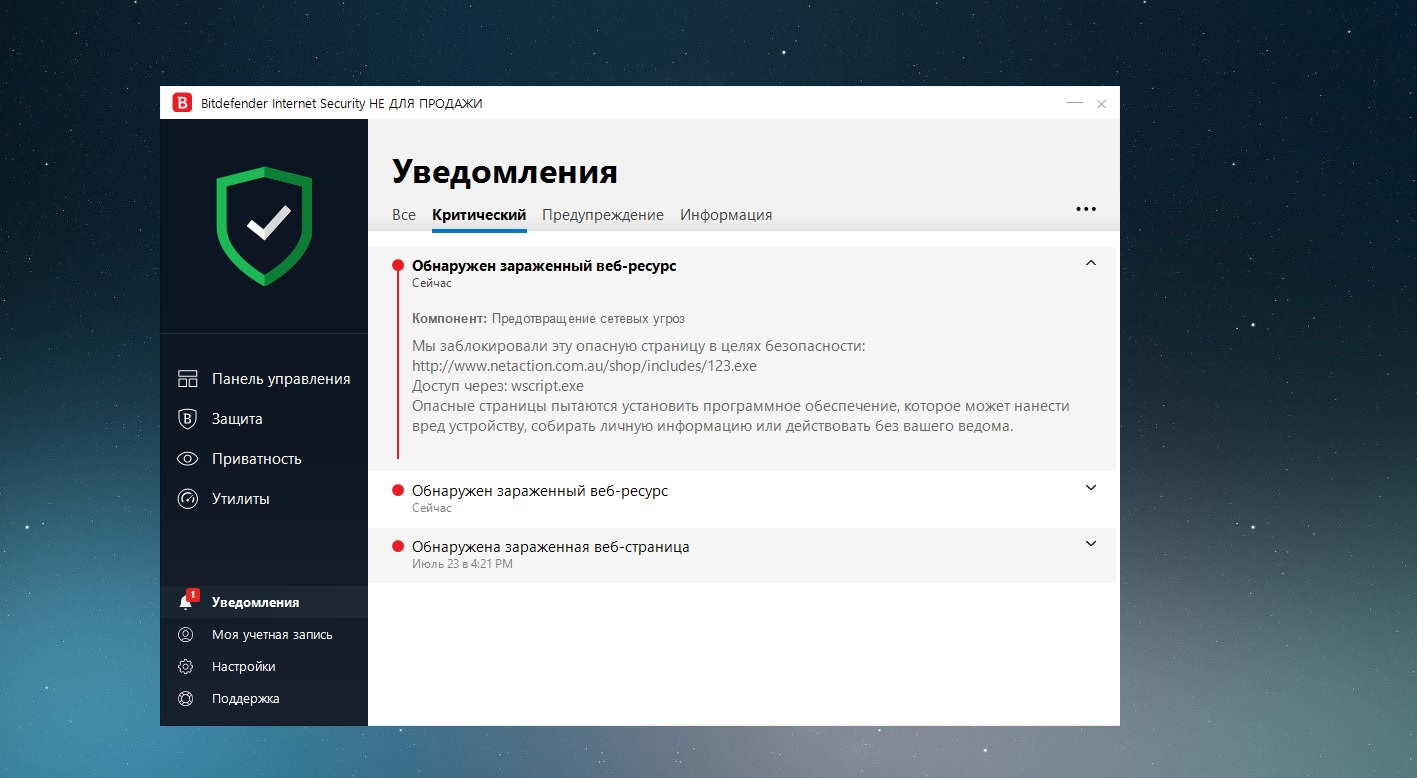The height and width of the screenshot is (778, 1417).
Task: Click red dot of expanded веб-ресурс notification
Action: tap(398, 266)
